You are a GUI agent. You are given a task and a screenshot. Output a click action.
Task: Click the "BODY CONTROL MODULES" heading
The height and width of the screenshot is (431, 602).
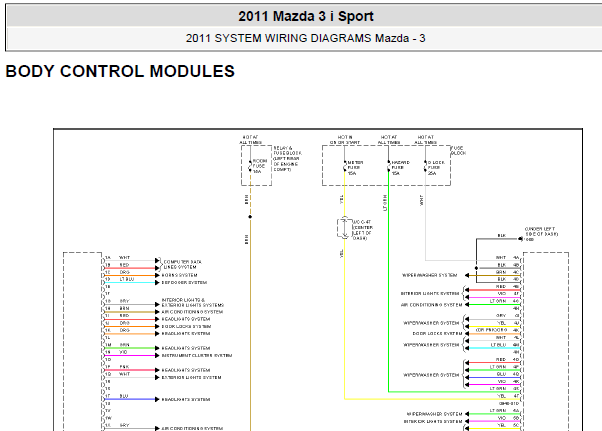[x=120, y=71]
